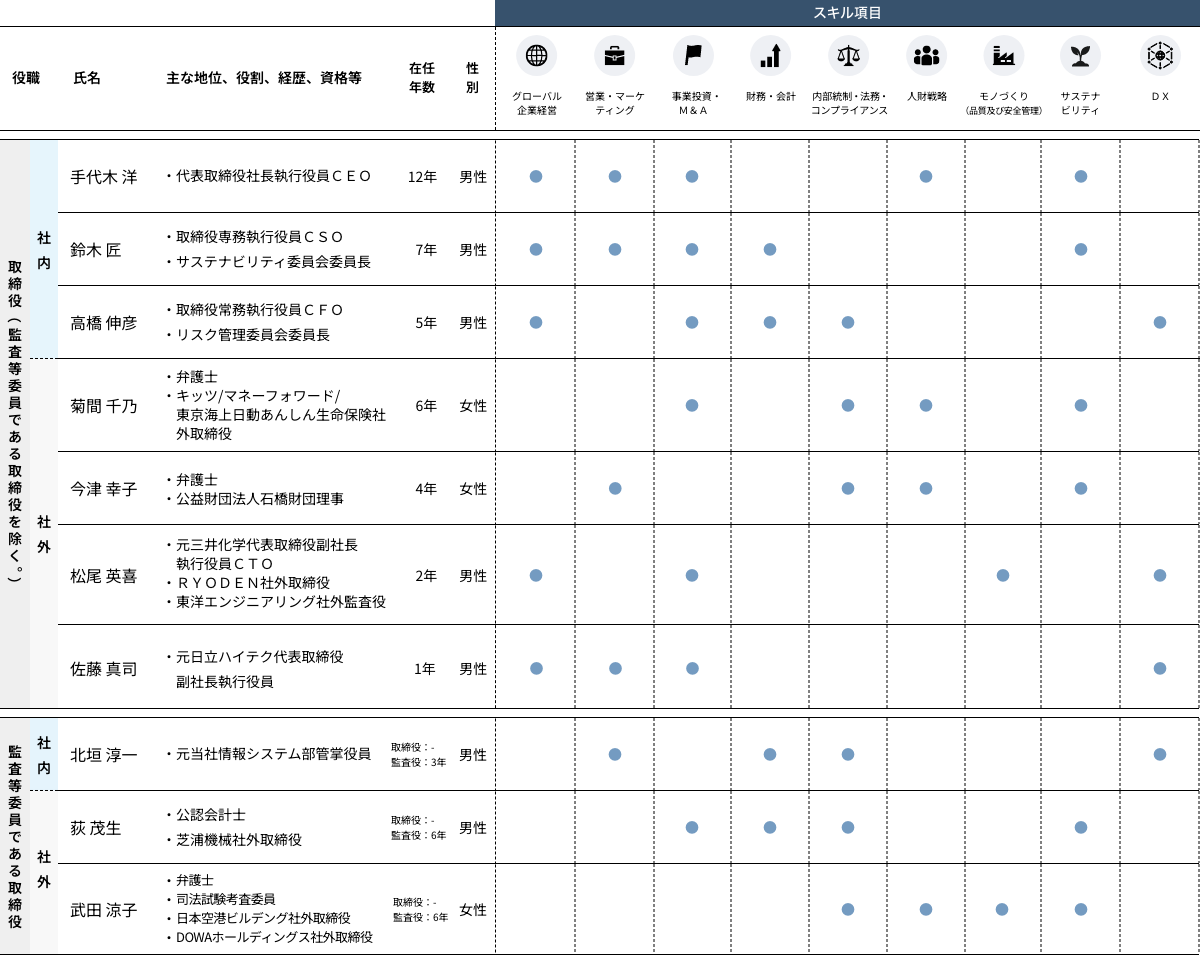Click the 主な地位、役割、経歴、資格等 column header
Screen dimensions: 1200x955
click(264, 78)
